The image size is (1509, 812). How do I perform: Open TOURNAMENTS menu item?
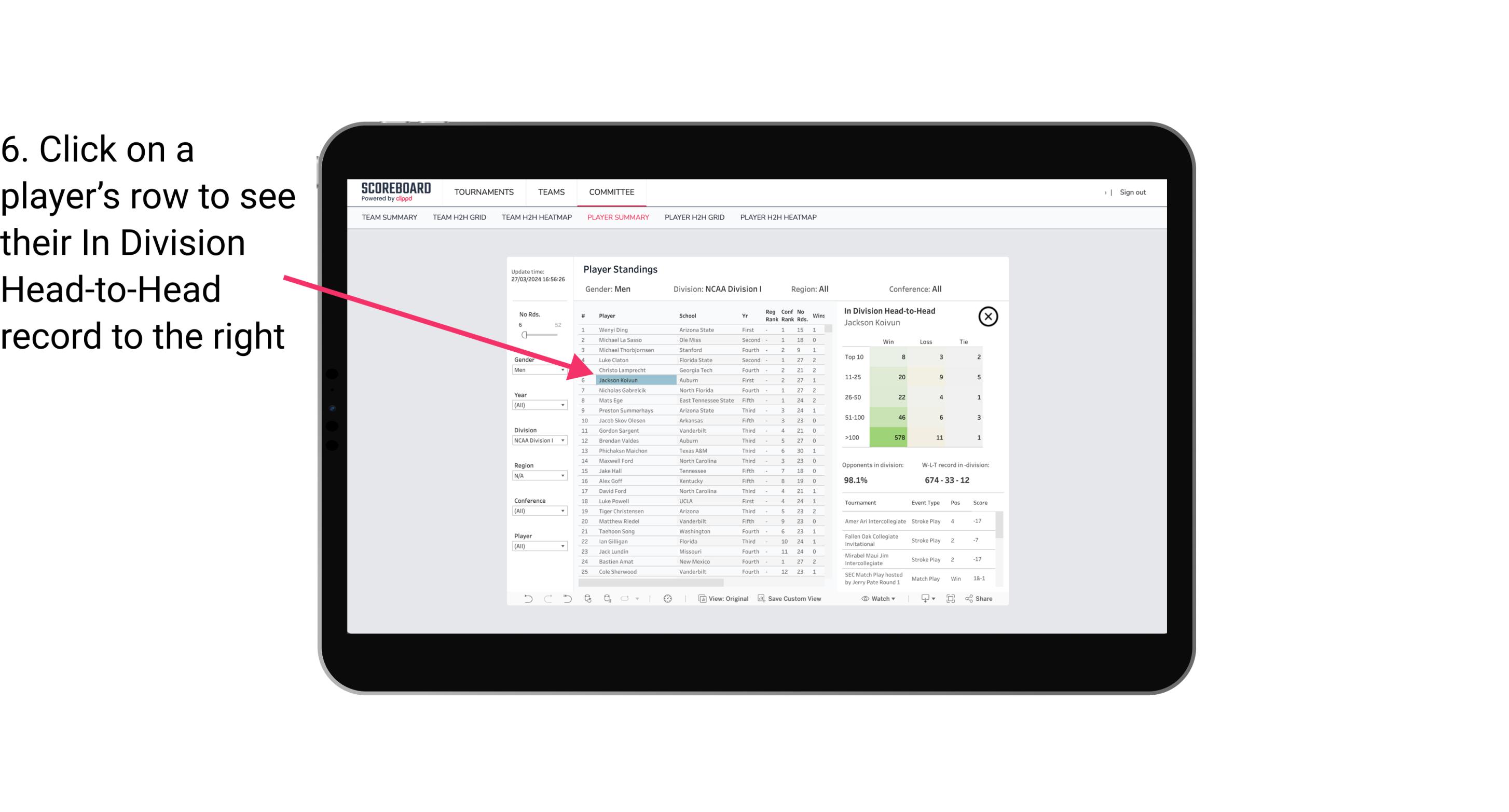click(x=484, y=191)
